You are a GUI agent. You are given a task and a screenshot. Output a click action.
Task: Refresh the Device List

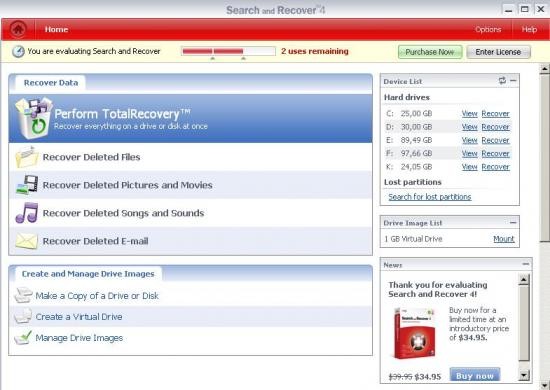[x=502, y=81]
